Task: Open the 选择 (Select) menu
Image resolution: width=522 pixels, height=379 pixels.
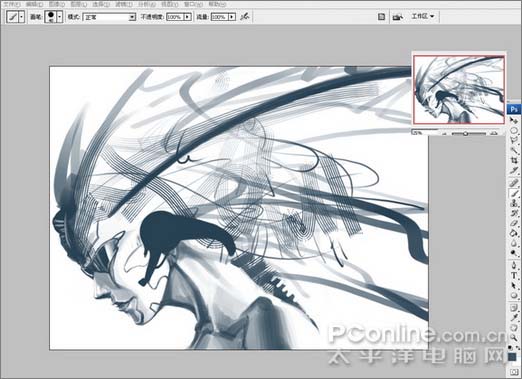Action: pos(101,4)
